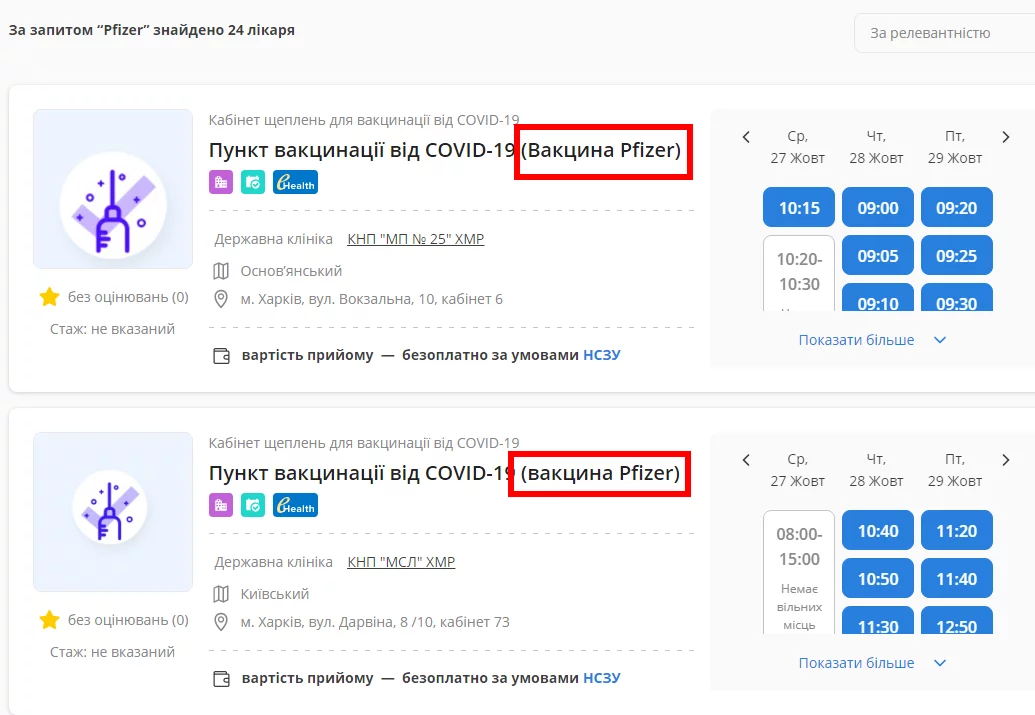This screenshot has width=1035, height=715.
Task: Book the 09:25 time slot
Action: tap(956, 255)
